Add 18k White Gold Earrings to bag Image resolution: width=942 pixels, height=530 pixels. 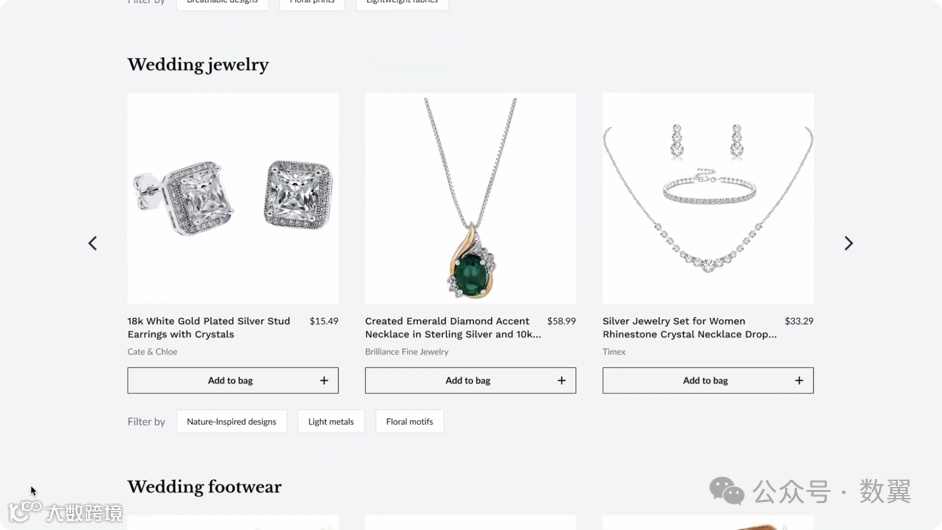(x=232, y=380)
